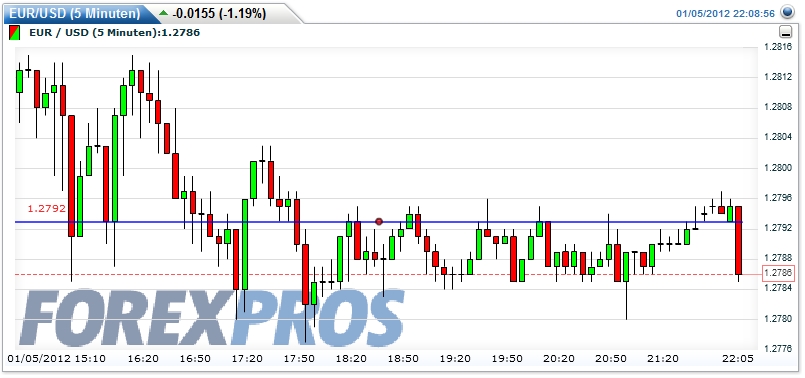Click the 1.2800 price axis label
Image resolution: width=805 pixels, height=378 pixels.
777,167
